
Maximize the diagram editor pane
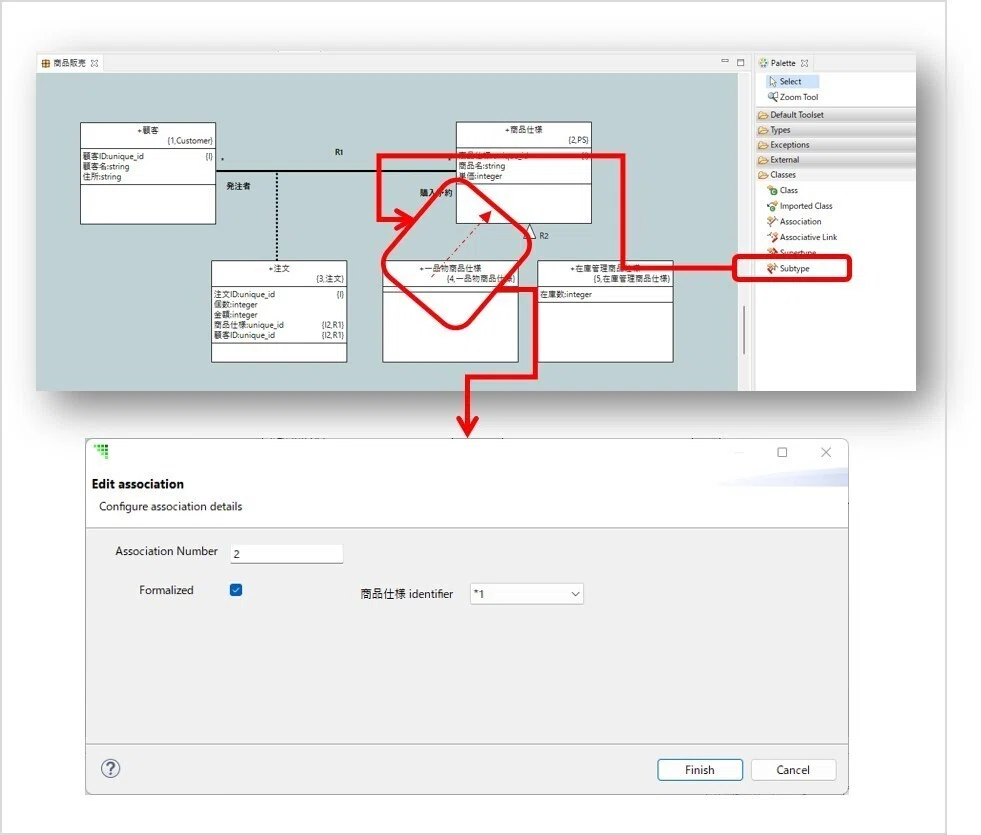(x=741, y=63)
